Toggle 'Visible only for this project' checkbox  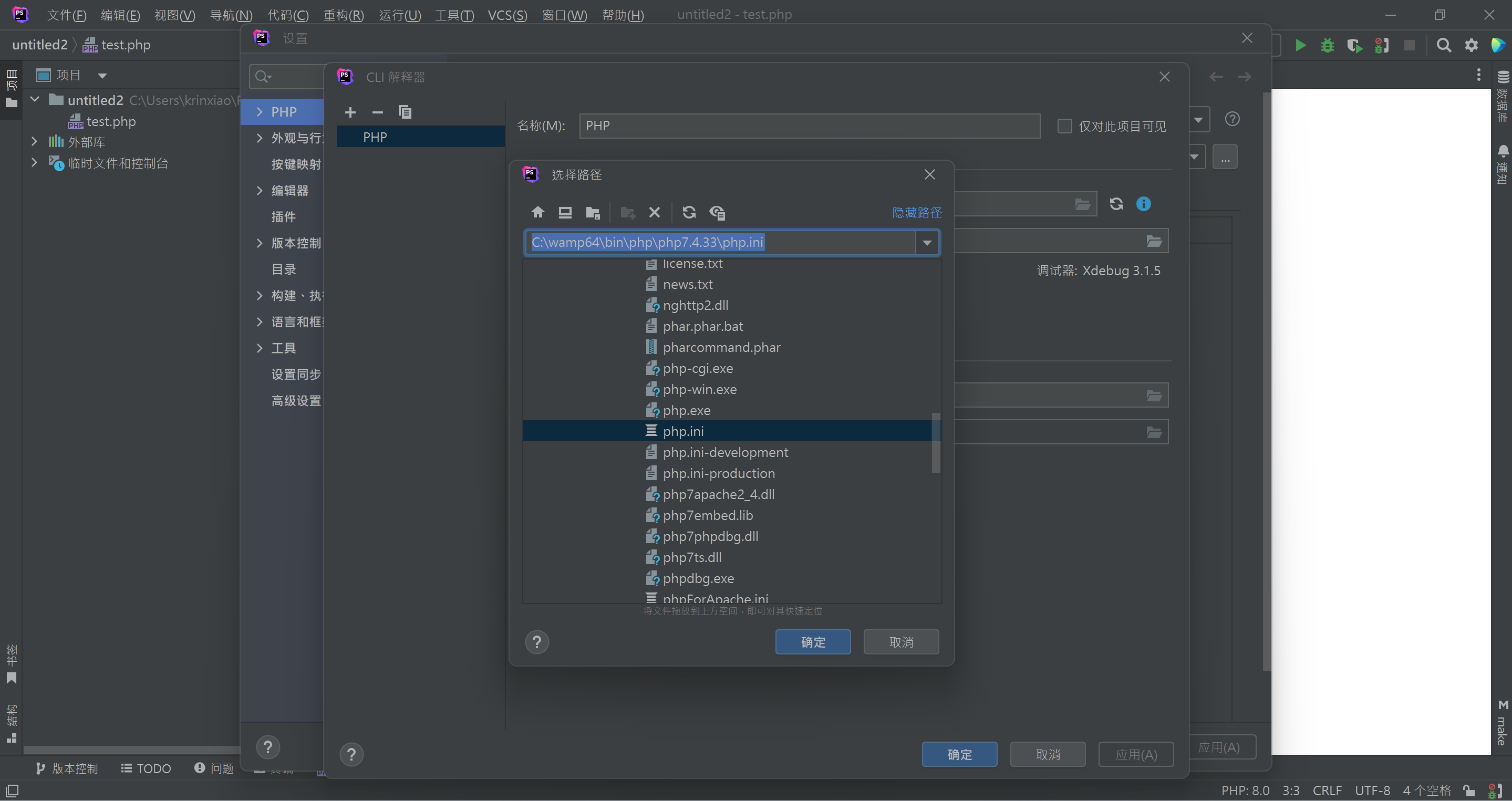pos(1064,126)
